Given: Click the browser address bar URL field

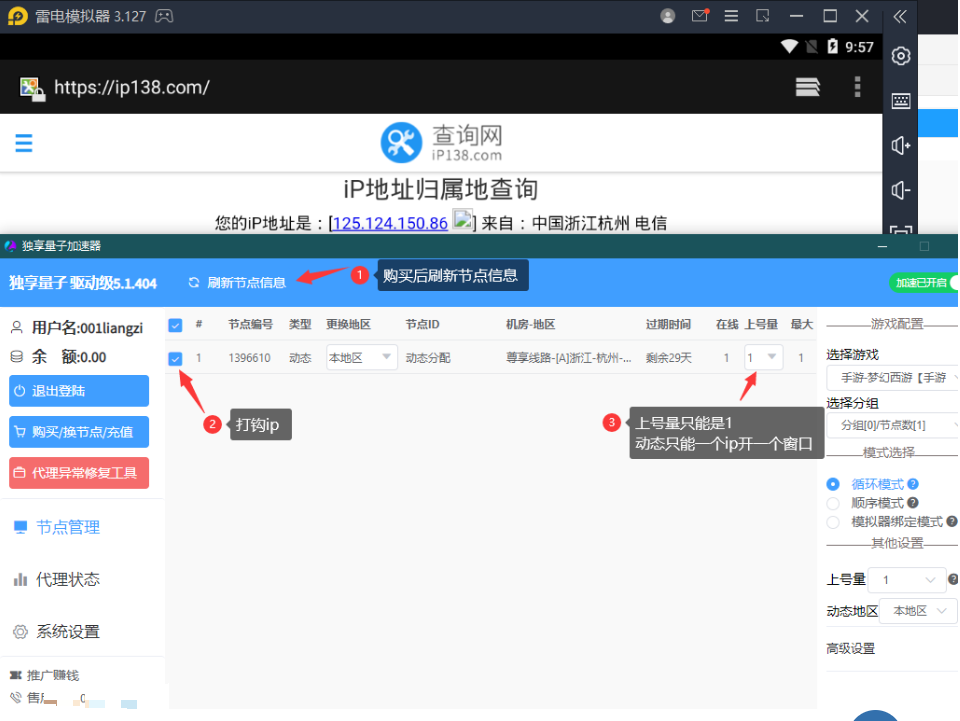Looking at the screenshot, I should pyautogui.click(x=132, y=87).
